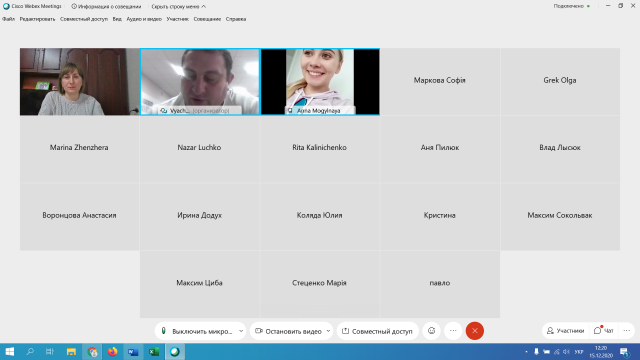Select Rita Kalinichenko participant tile
This screenshot has width=640, height=360.
point(320,149)
